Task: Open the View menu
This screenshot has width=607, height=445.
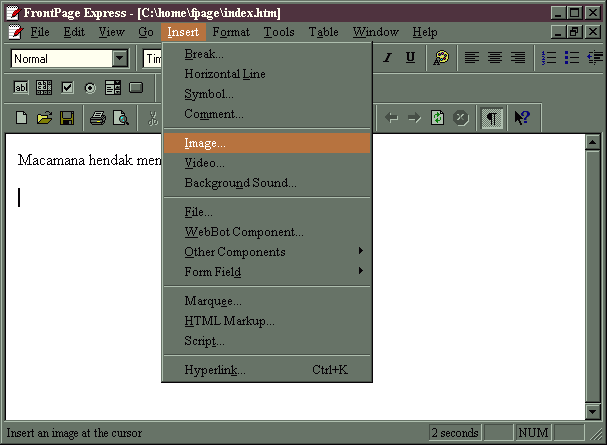Action: click(x=111, y=32)
